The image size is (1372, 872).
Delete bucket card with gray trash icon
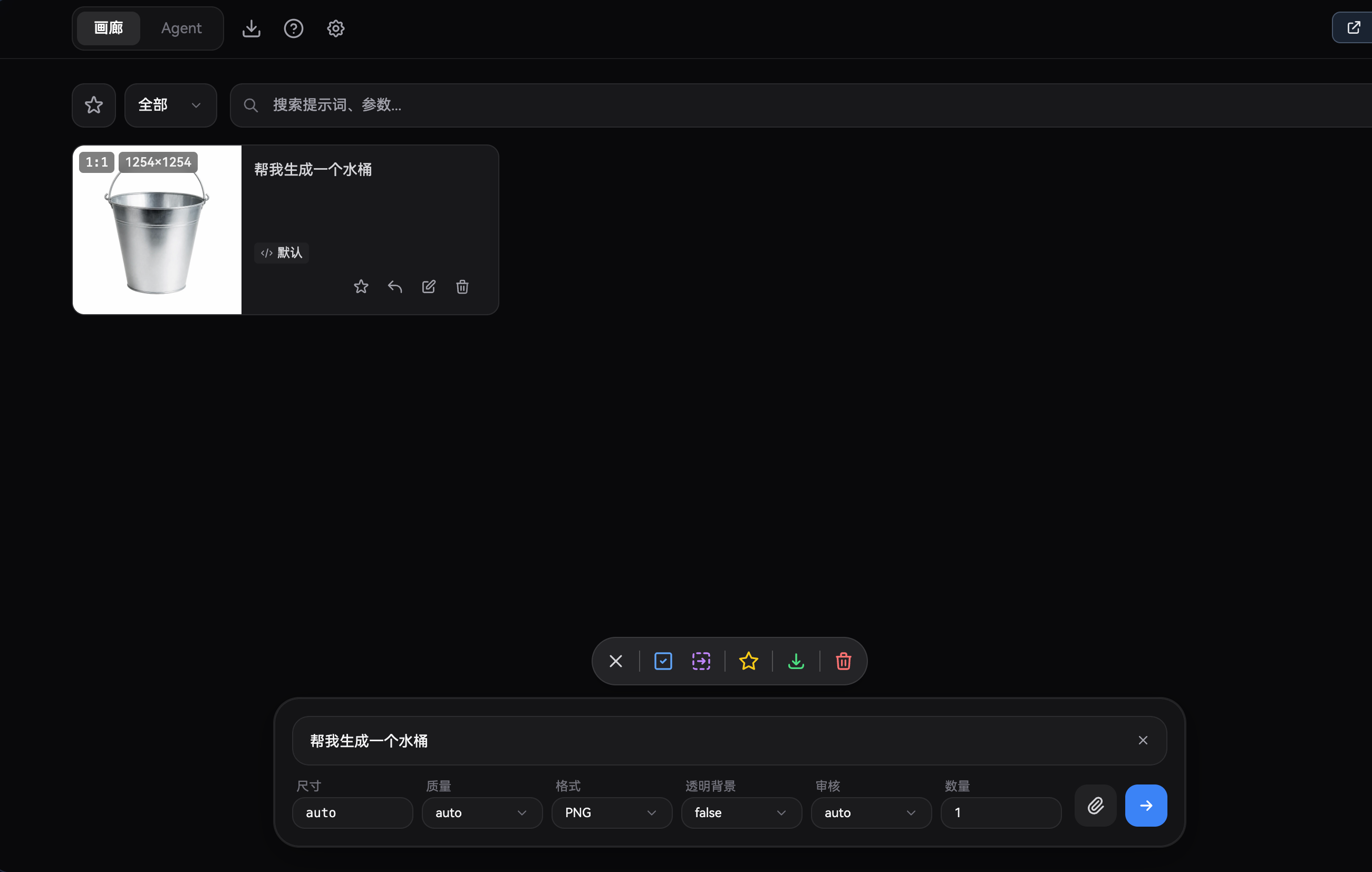(462, 286)
